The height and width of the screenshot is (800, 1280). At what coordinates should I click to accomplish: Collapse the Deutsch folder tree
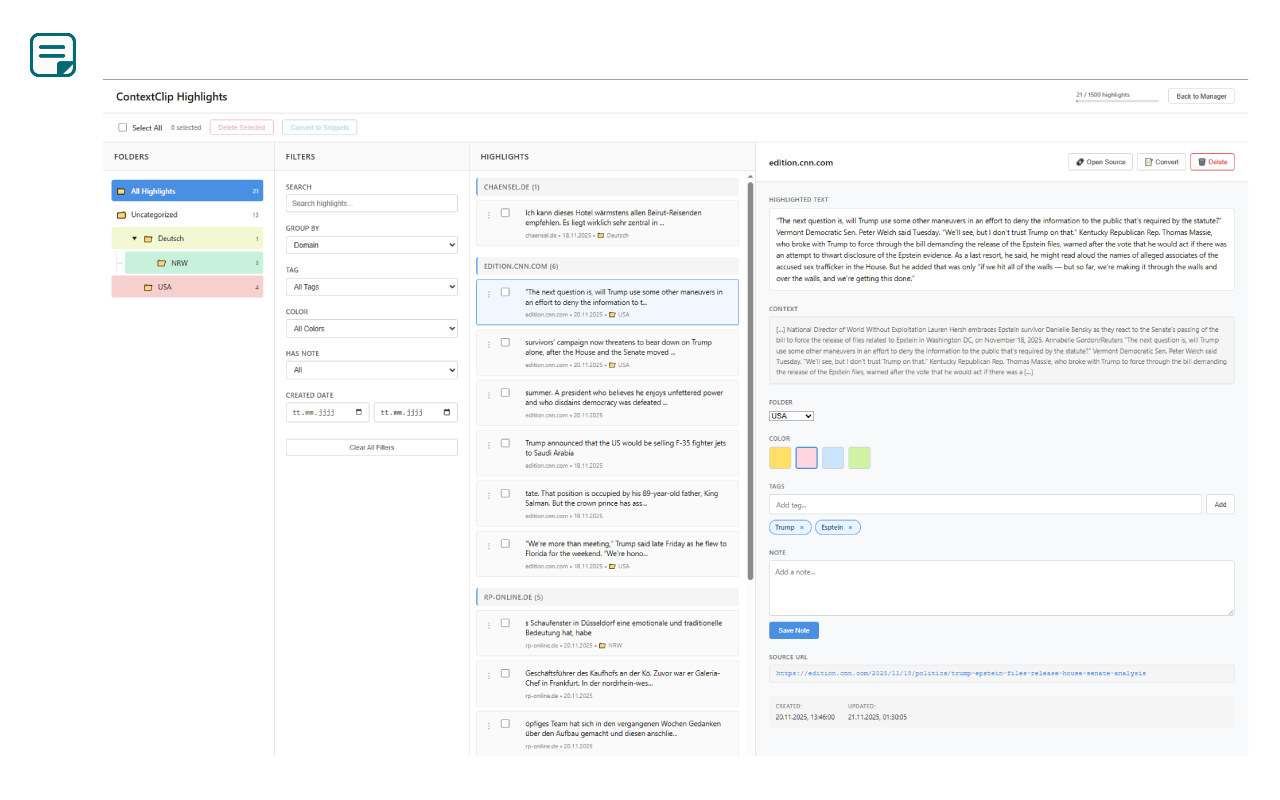(136, 238)
